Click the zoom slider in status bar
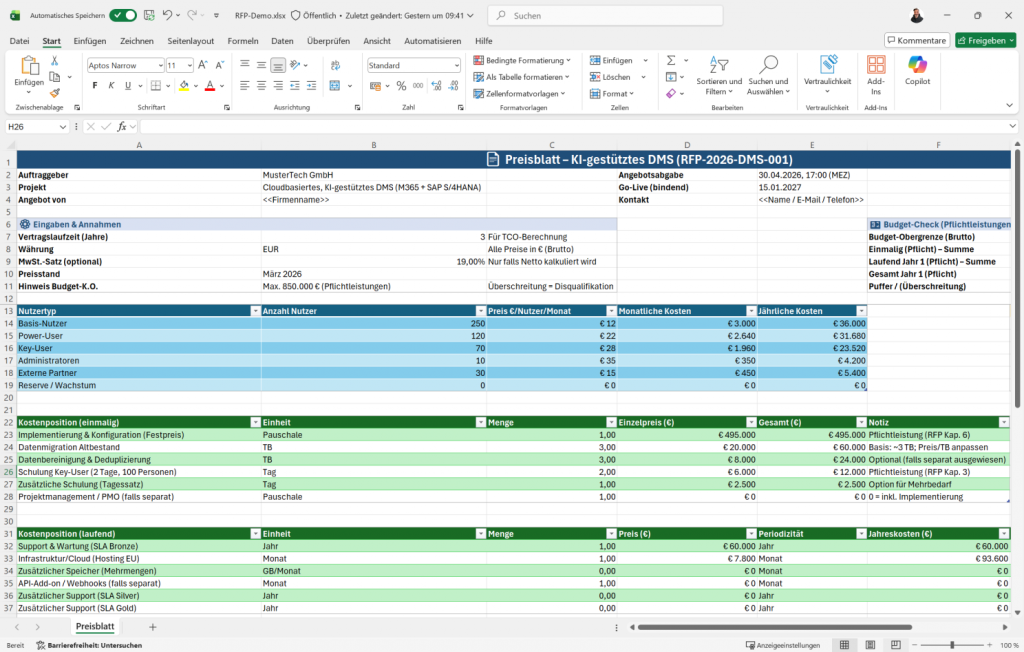The width and height of the screenshot is (1024, 652). pyautogui.click(x=952, y=645)
